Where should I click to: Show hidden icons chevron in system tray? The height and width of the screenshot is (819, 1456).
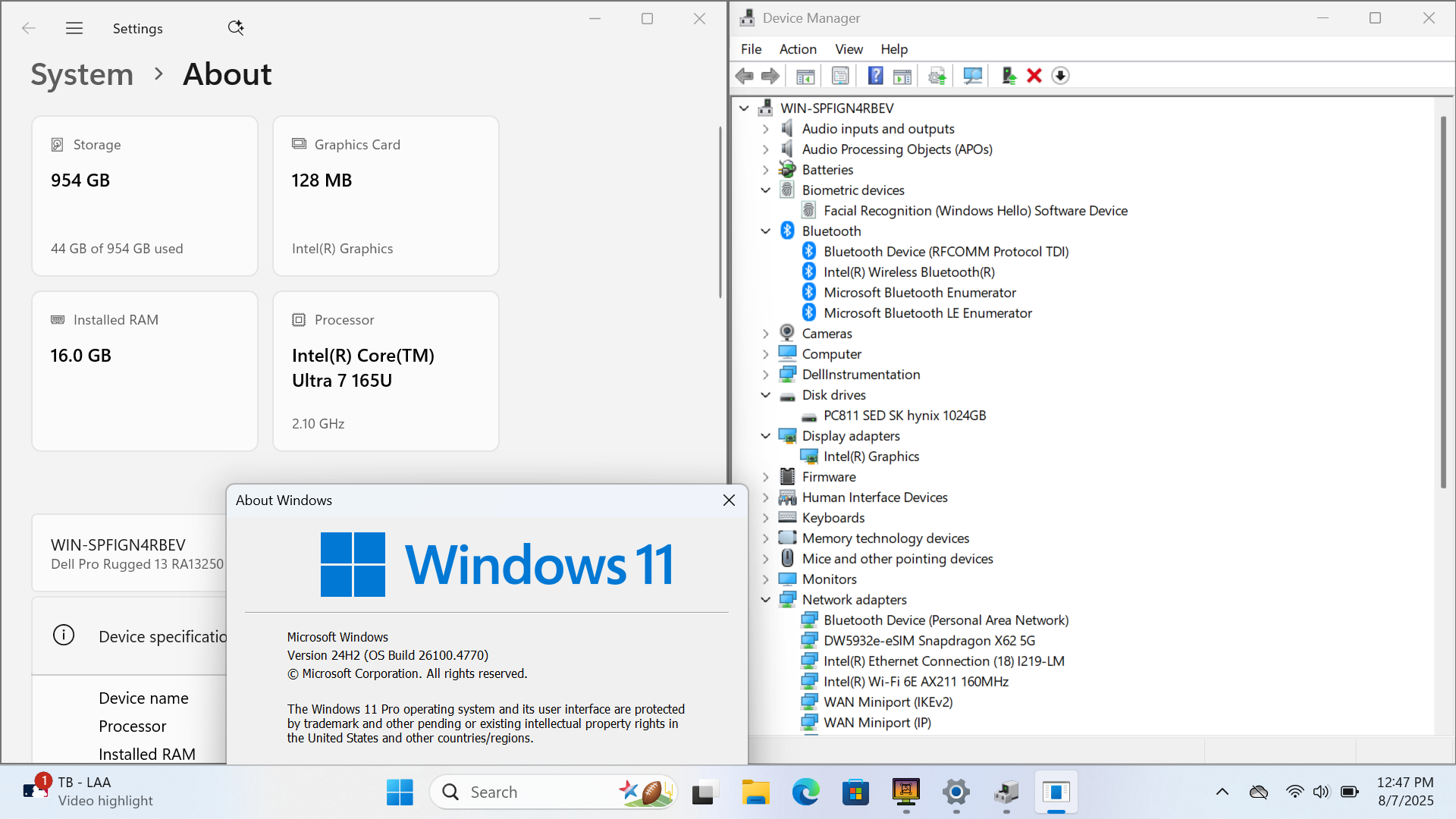[1222, 792]
